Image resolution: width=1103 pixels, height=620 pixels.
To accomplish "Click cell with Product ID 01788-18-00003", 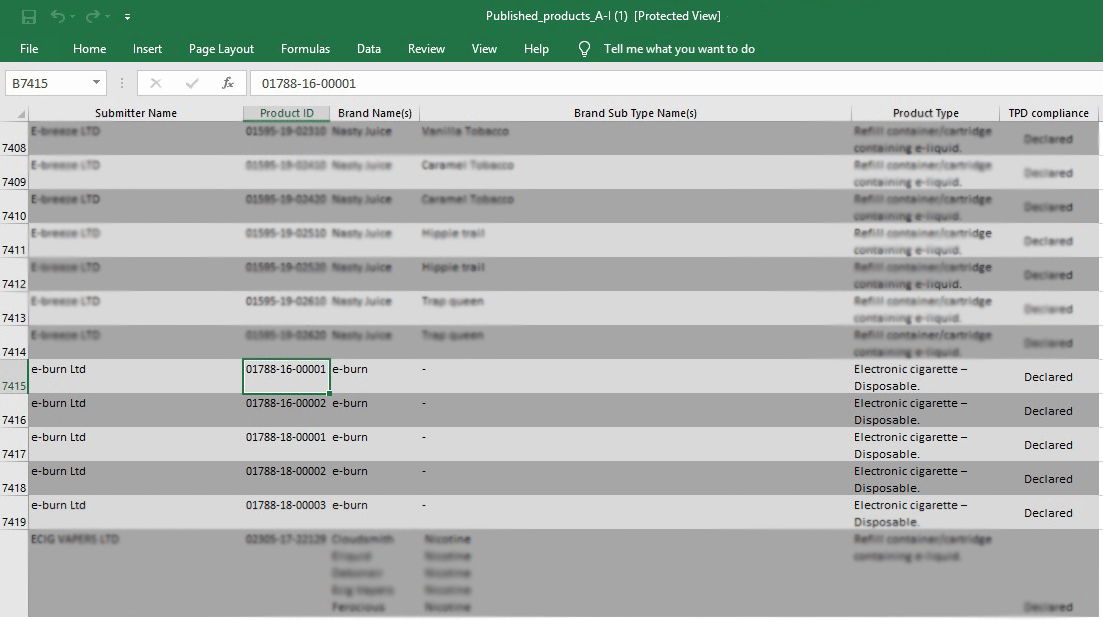I will [286, 513].
